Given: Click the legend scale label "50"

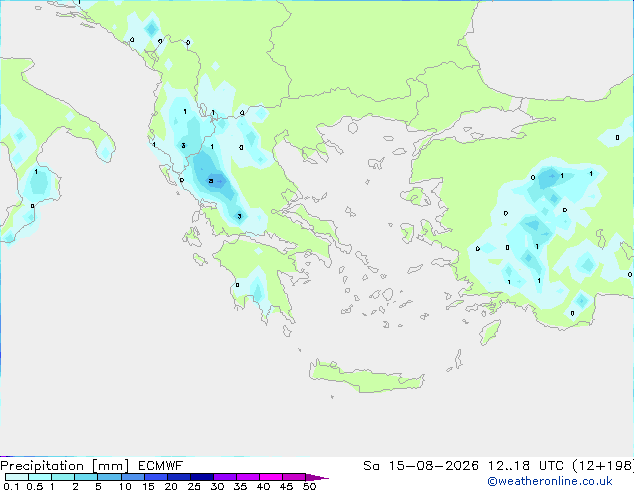Looking at the screenshot, I should [x=310, y=486].
